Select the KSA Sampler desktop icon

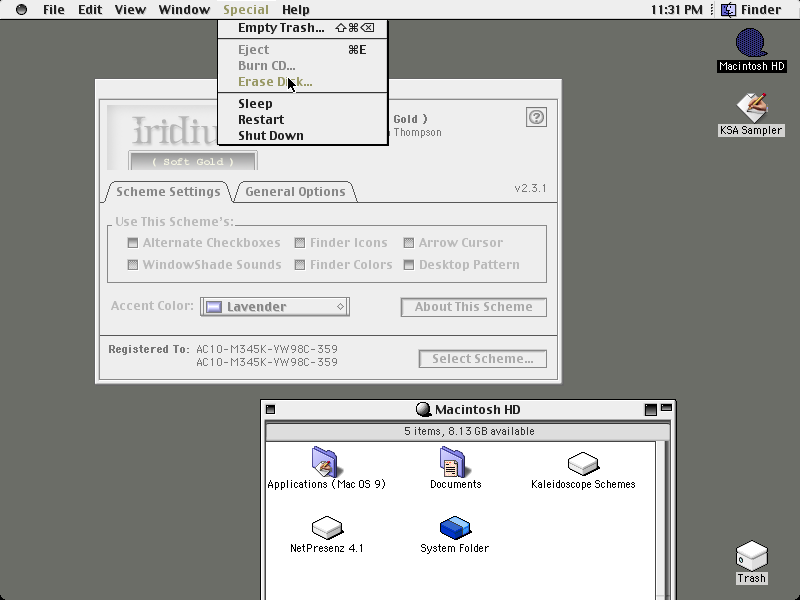(x=751, y=107)
